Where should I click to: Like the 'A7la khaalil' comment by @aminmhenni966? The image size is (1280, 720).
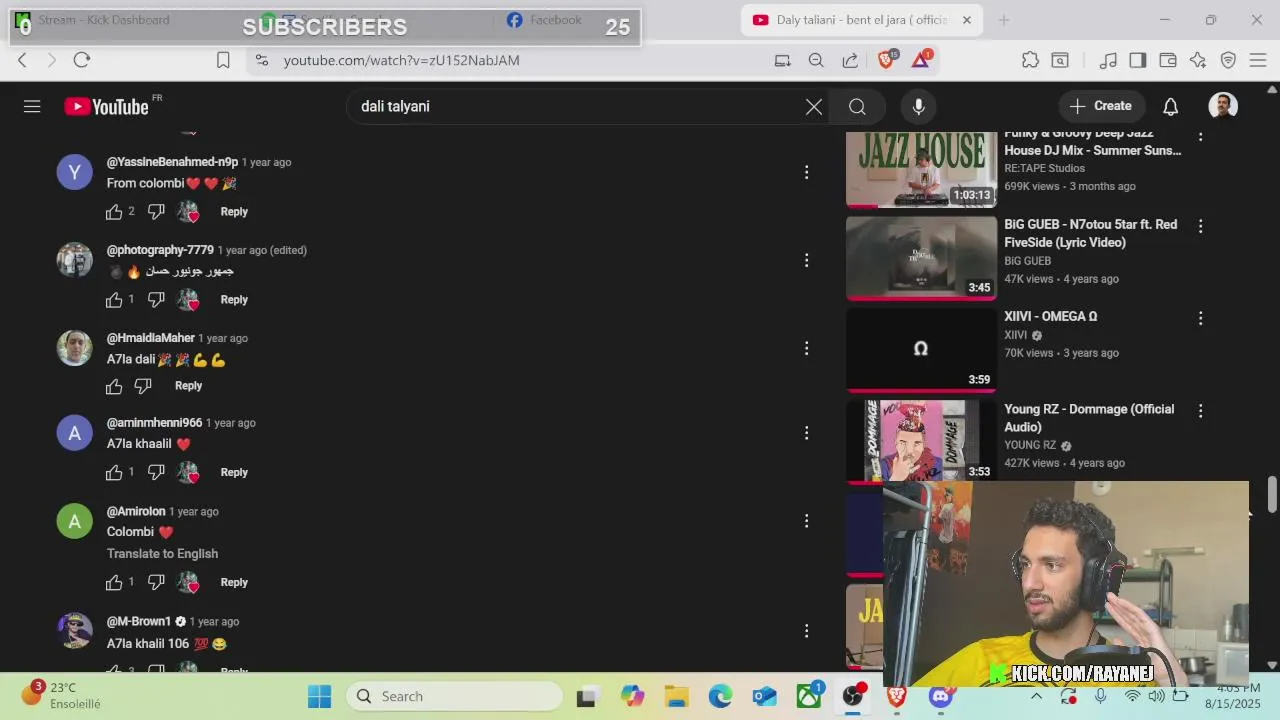point(114,472)
